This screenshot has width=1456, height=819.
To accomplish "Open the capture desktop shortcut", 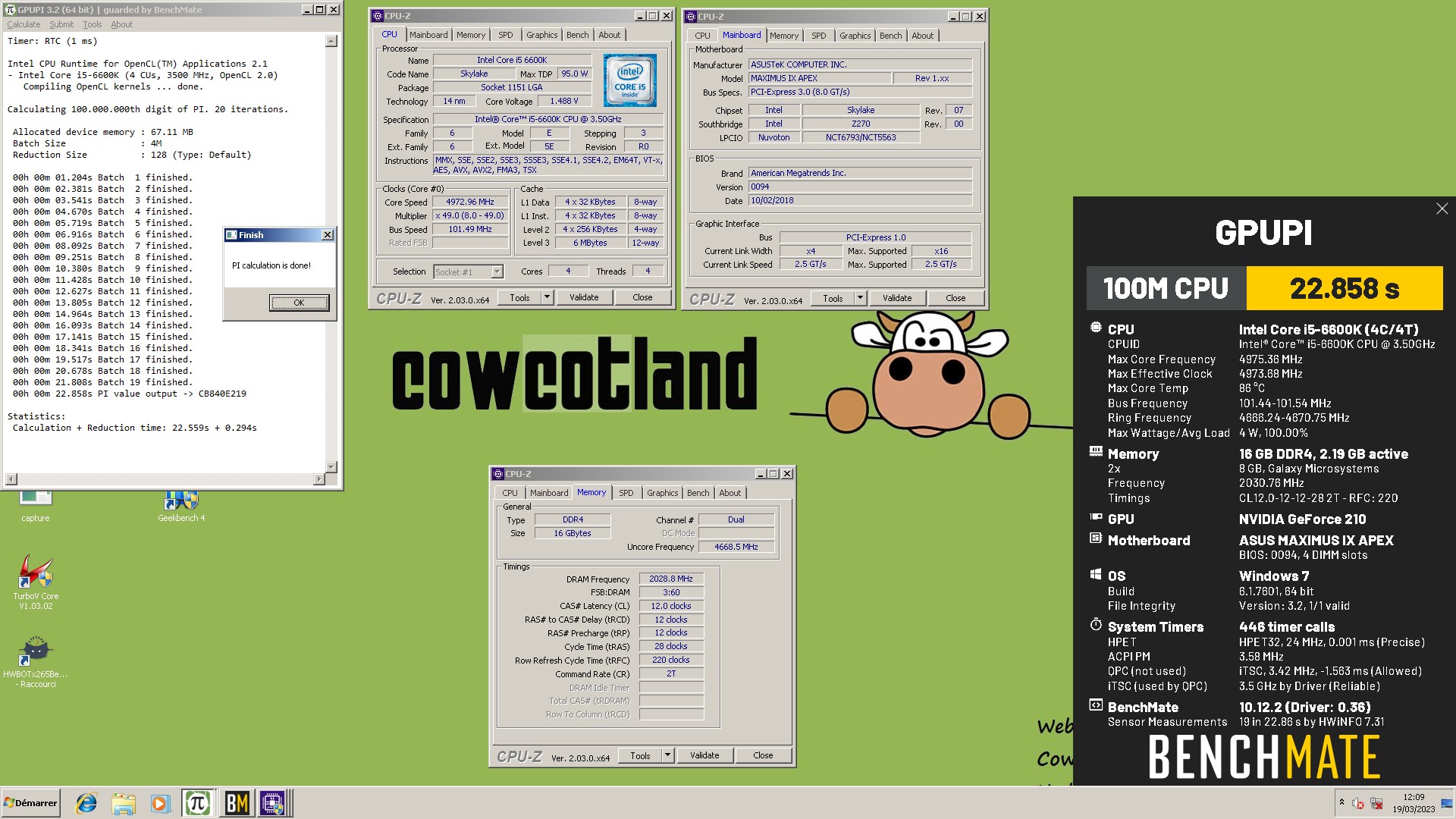I will tap(35, 506).
